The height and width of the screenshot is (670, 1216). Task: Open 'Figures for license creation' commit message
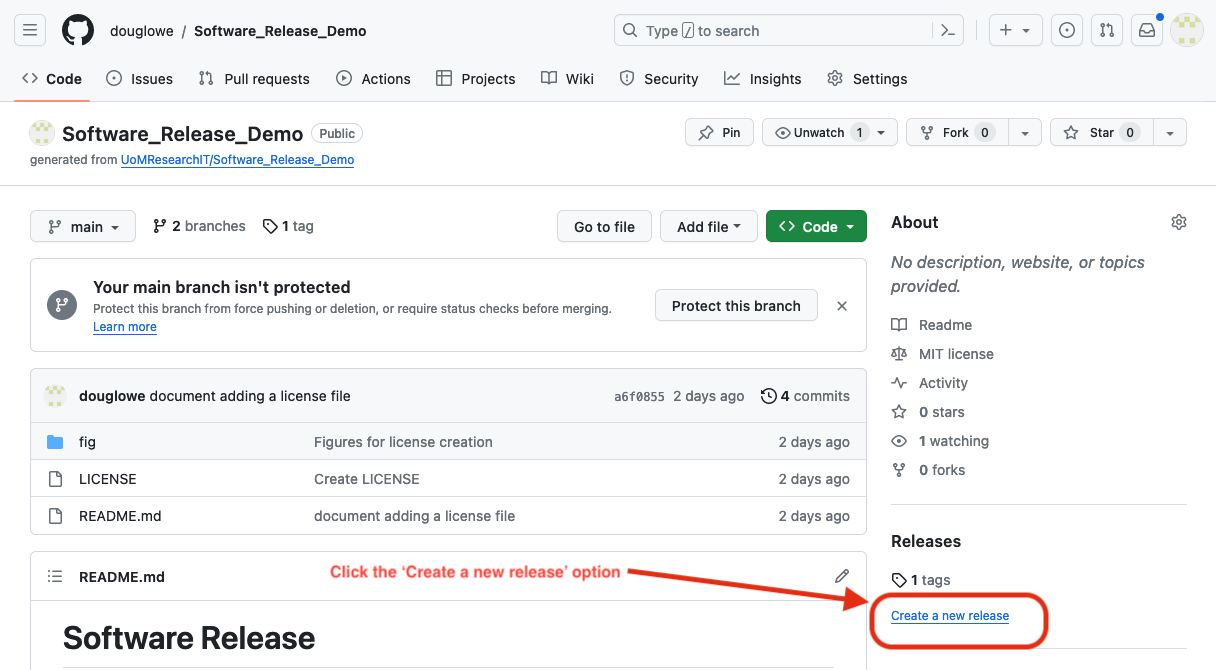click(403, 442)
